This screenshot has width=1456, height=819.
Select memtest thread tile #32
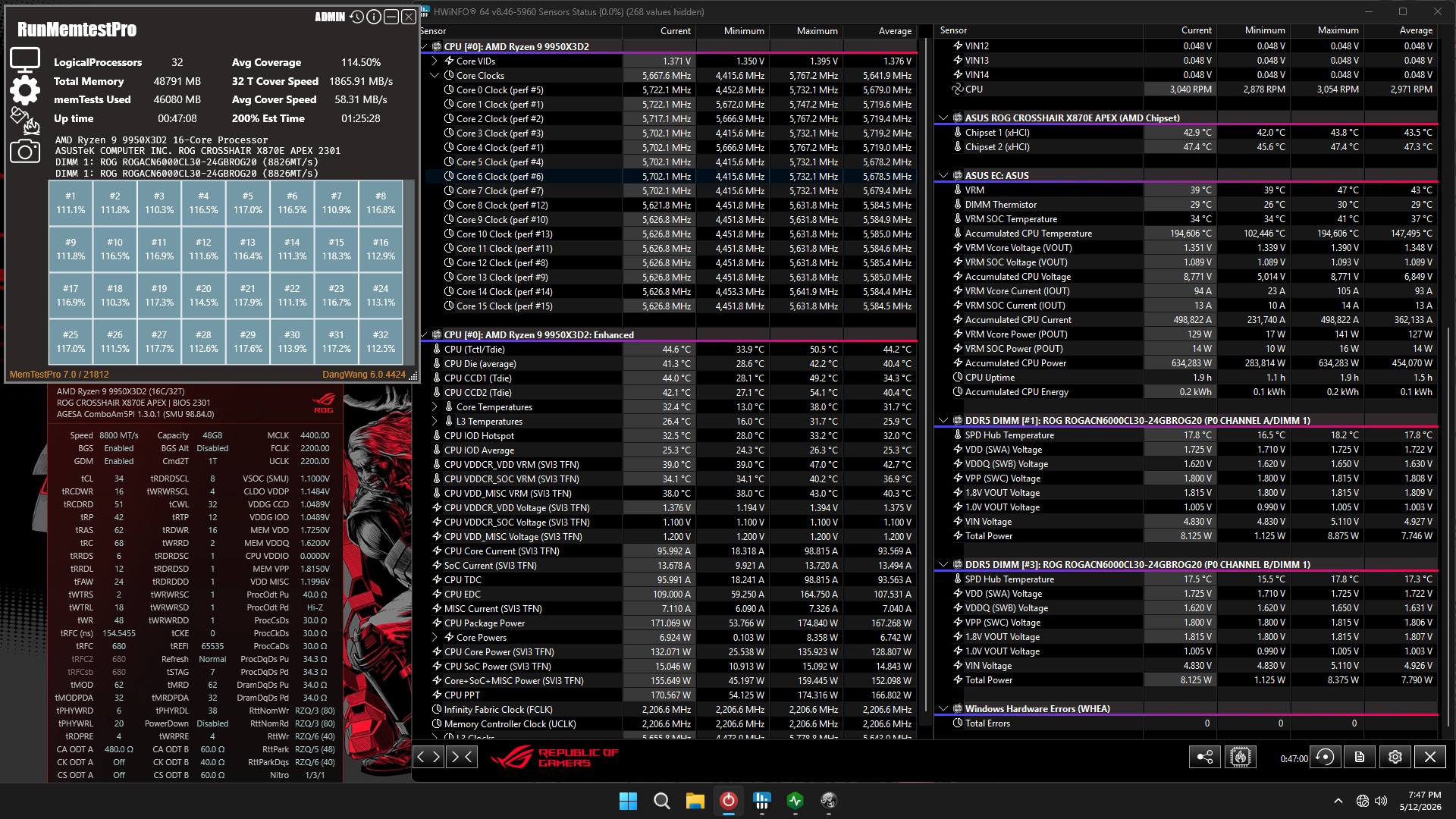pyautogui.click(x=381, y=341)
